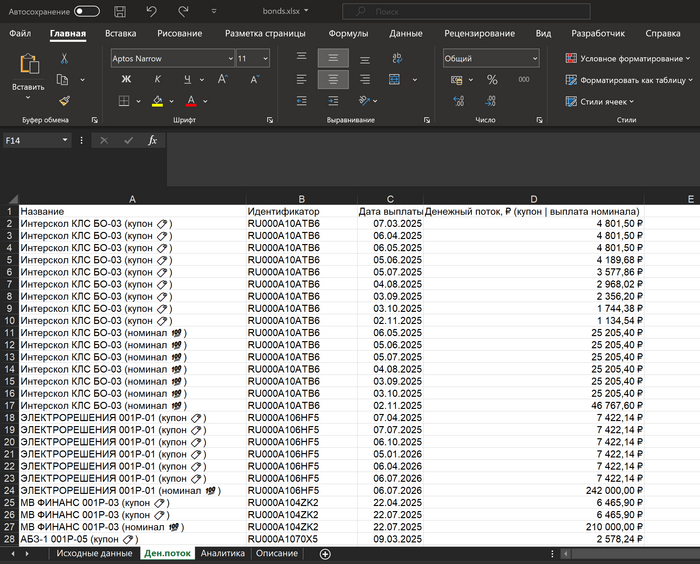
Task: Add a new sheet with plus icon
Action: coord(324,554)
